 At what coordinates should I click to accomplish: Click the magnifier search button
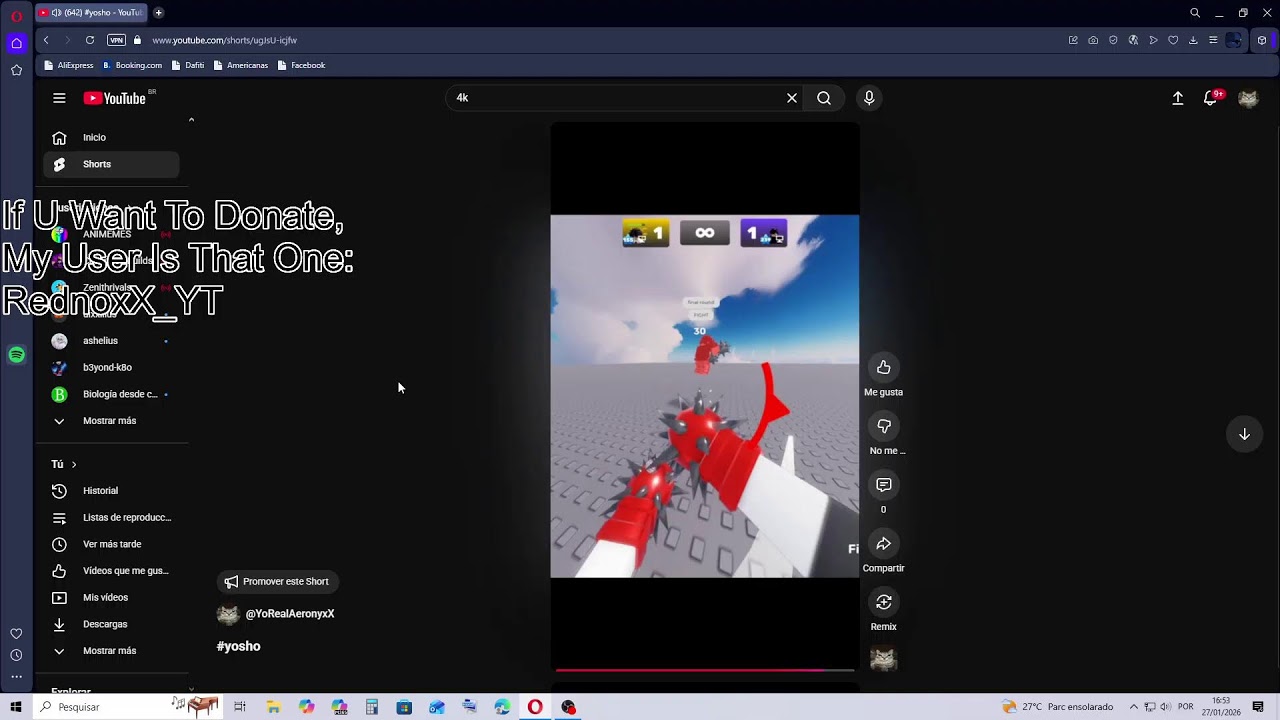point(824,98)
